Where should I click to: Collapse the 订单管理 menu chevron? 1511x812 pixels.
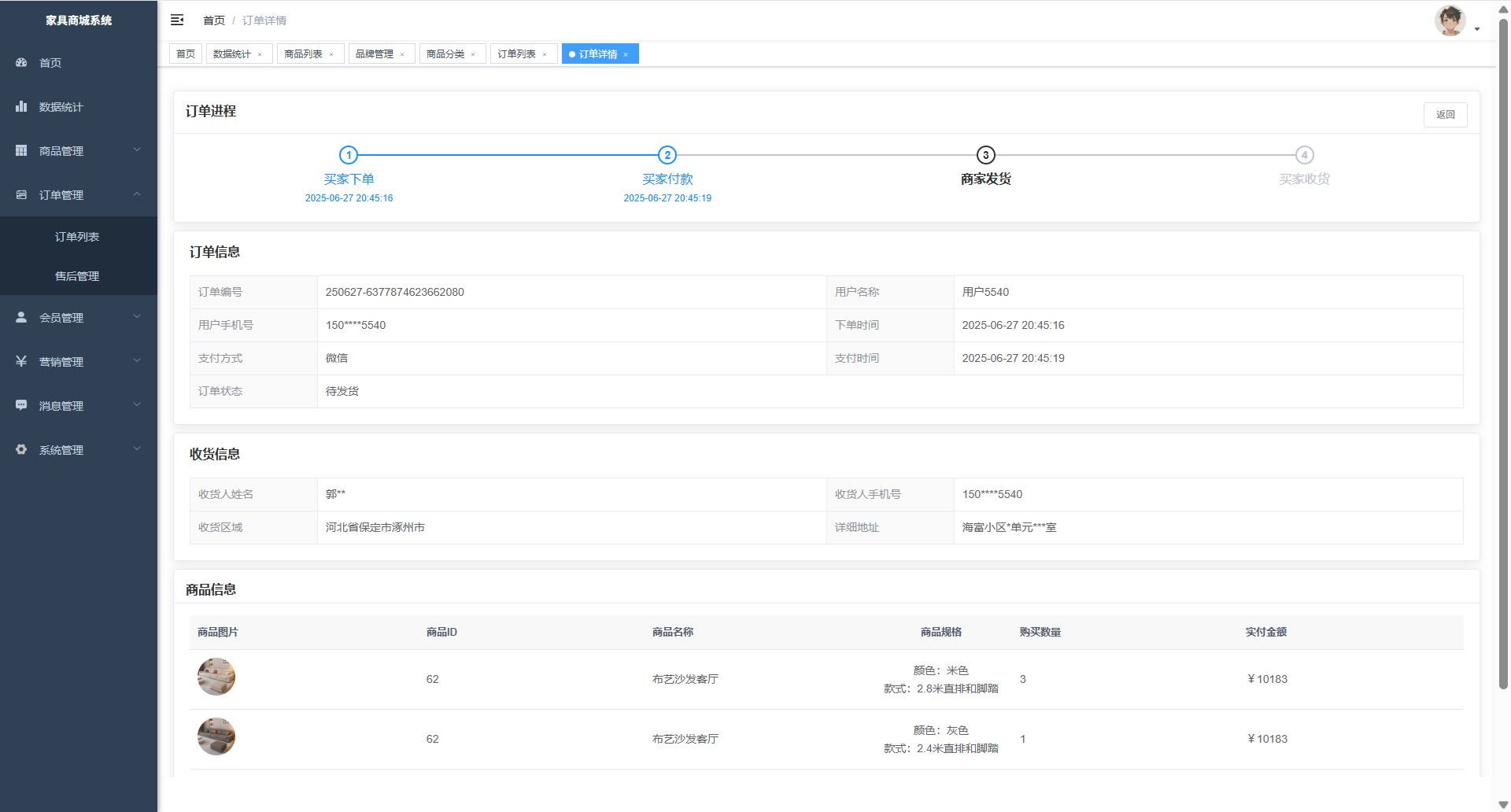tap(137, 194)
